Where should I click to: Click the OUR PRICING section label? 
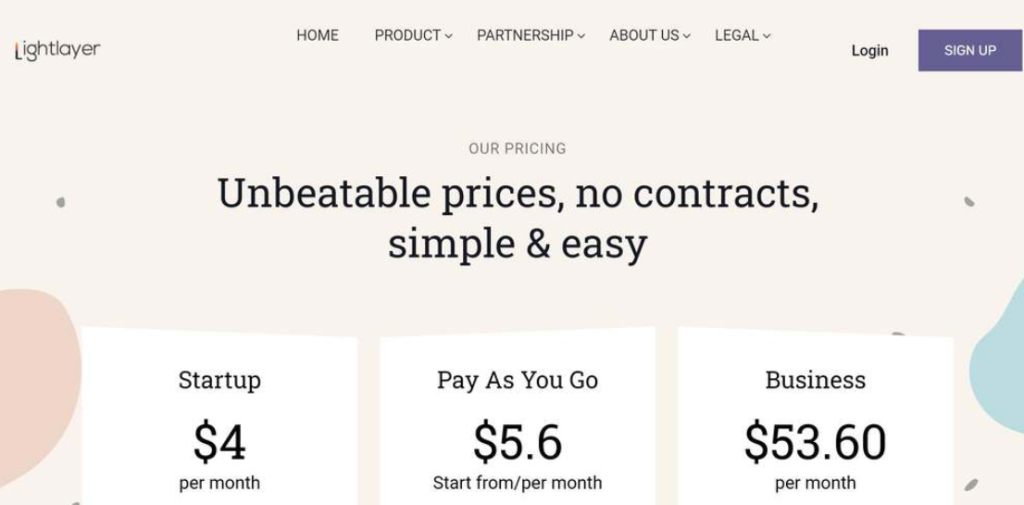point(517,148)
